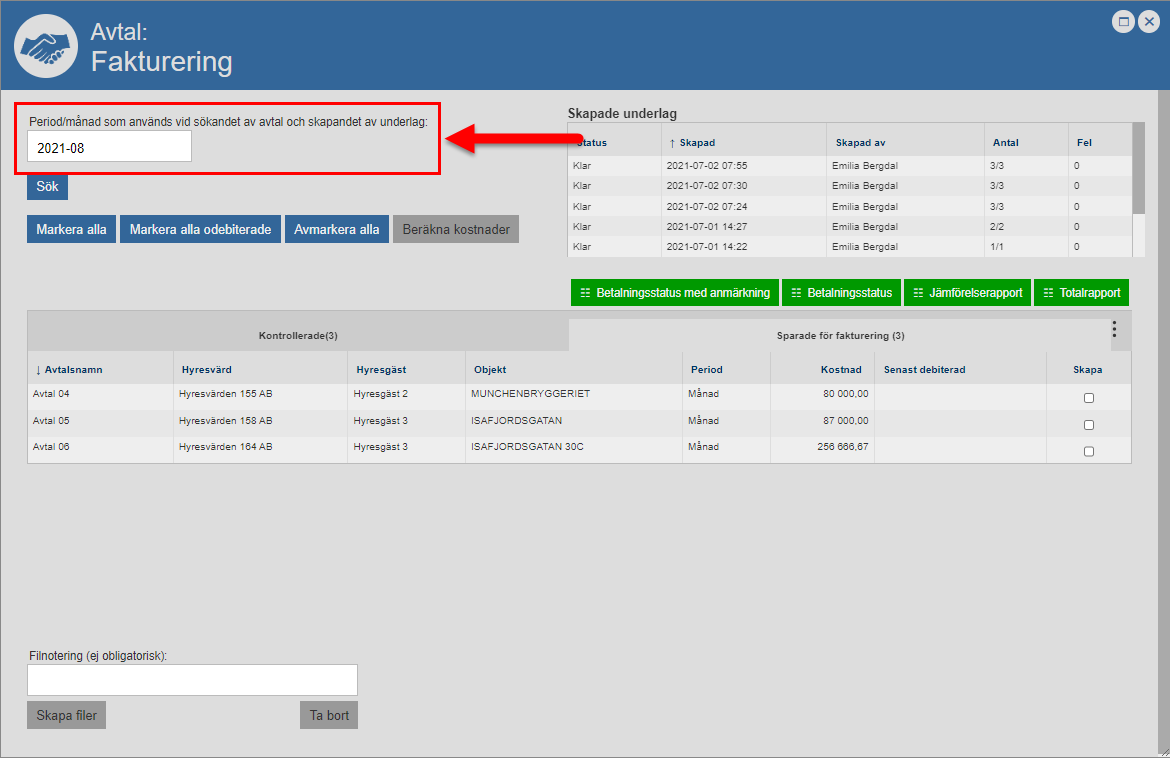Open the Betalningsstatus report
Screen dimensions: 1170x758
841,293
